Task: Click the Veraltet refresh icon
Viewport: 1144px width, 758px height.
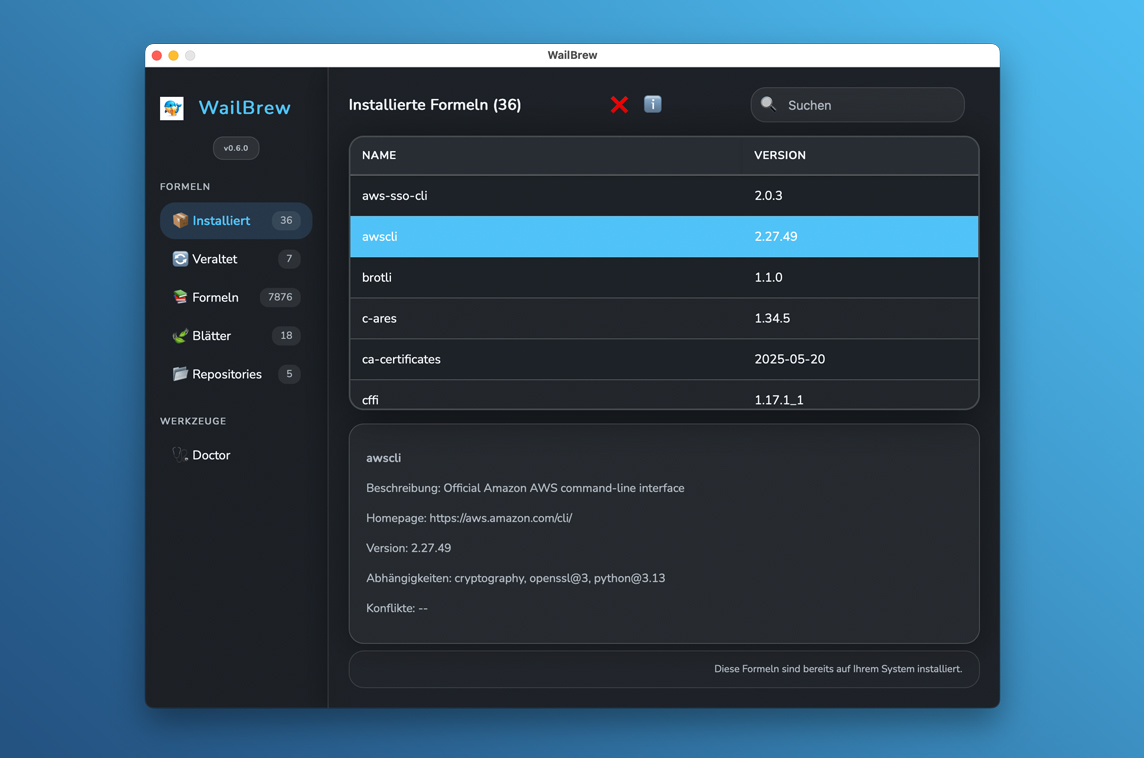Action: [x=180, y=259]
